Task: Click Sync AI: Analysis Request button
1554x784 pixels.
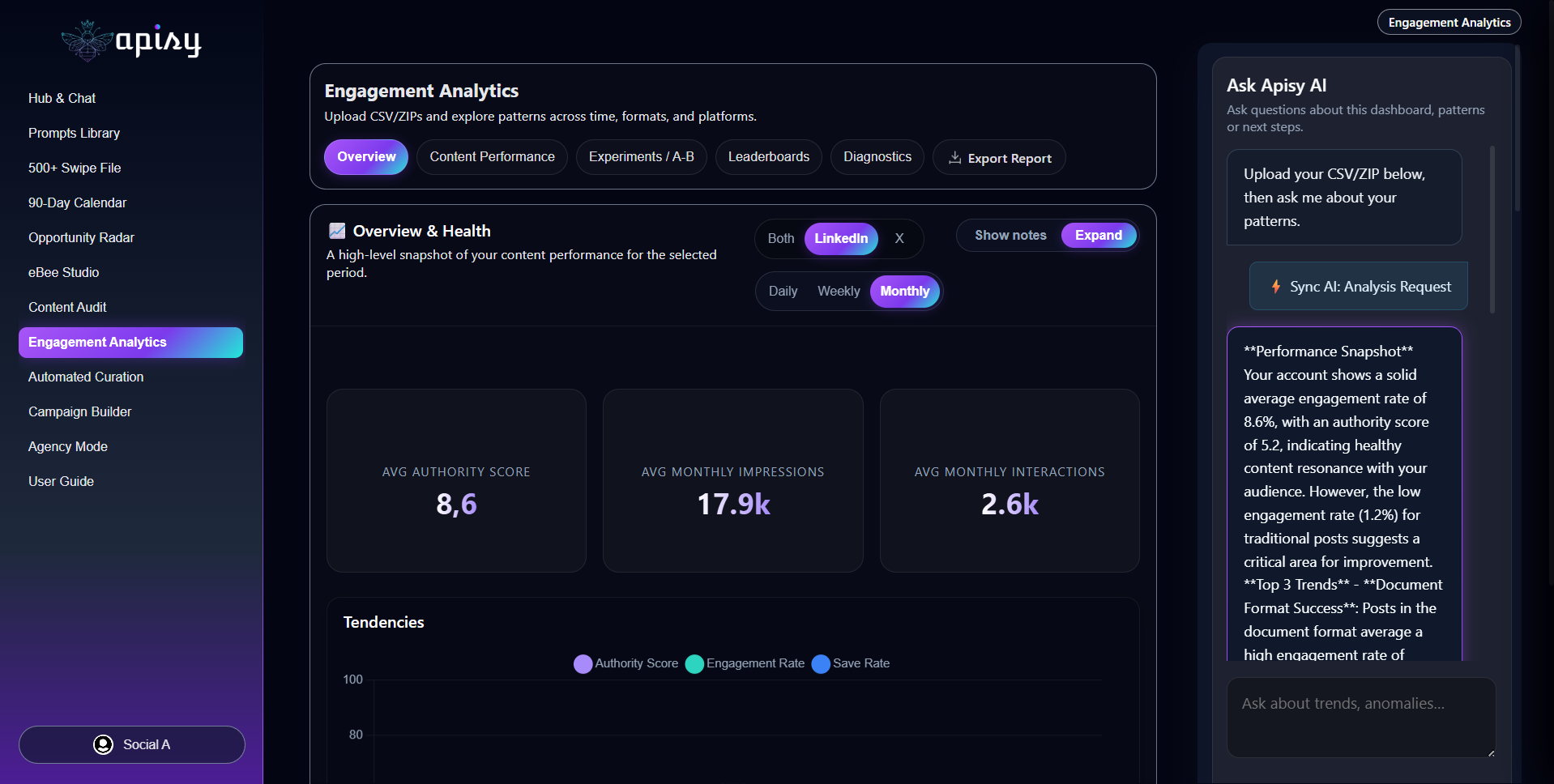Action: (1358, 286)
